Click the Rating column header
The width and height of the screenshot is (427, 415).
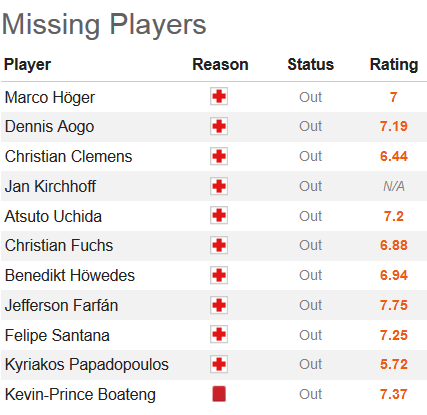(x=394, y=64)
